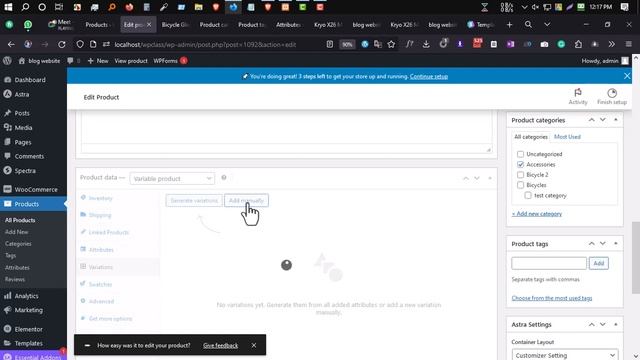640x360 pixels.
Task: Open Astra menu in sidebar
Action: pyautogui.click(x=22, y=94)
